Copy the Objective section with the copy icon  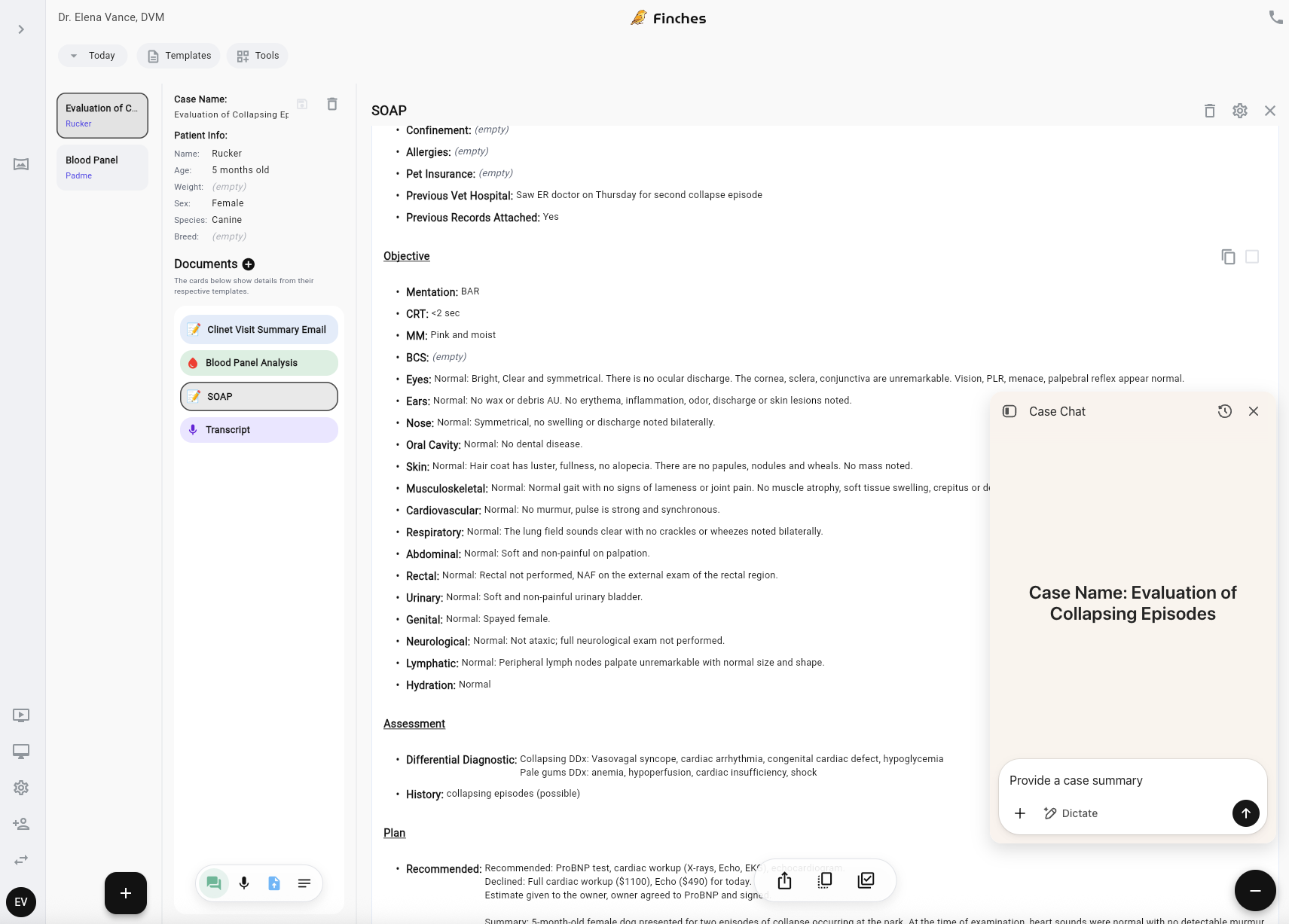[x=1228, y=257]
